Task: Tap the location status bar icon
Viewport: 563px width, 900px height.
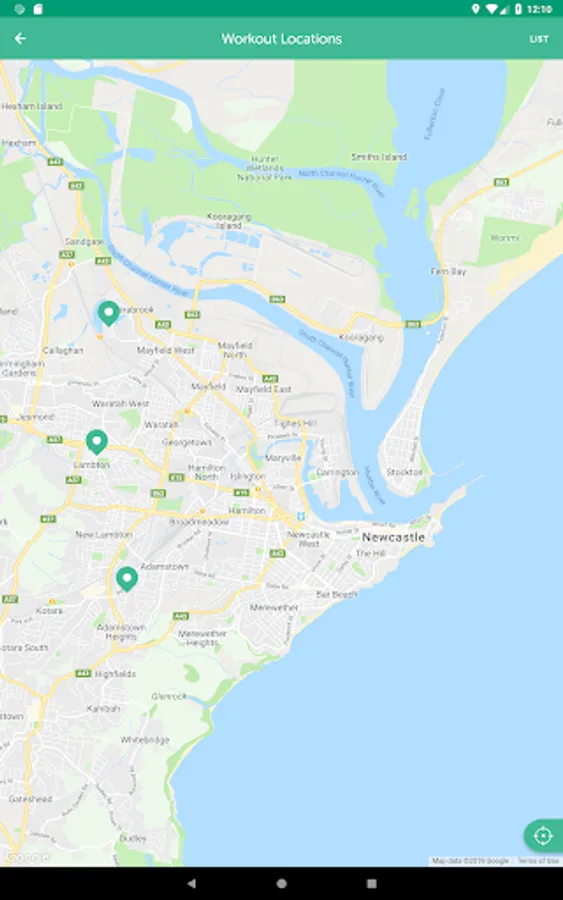Action: click(475, 9)
